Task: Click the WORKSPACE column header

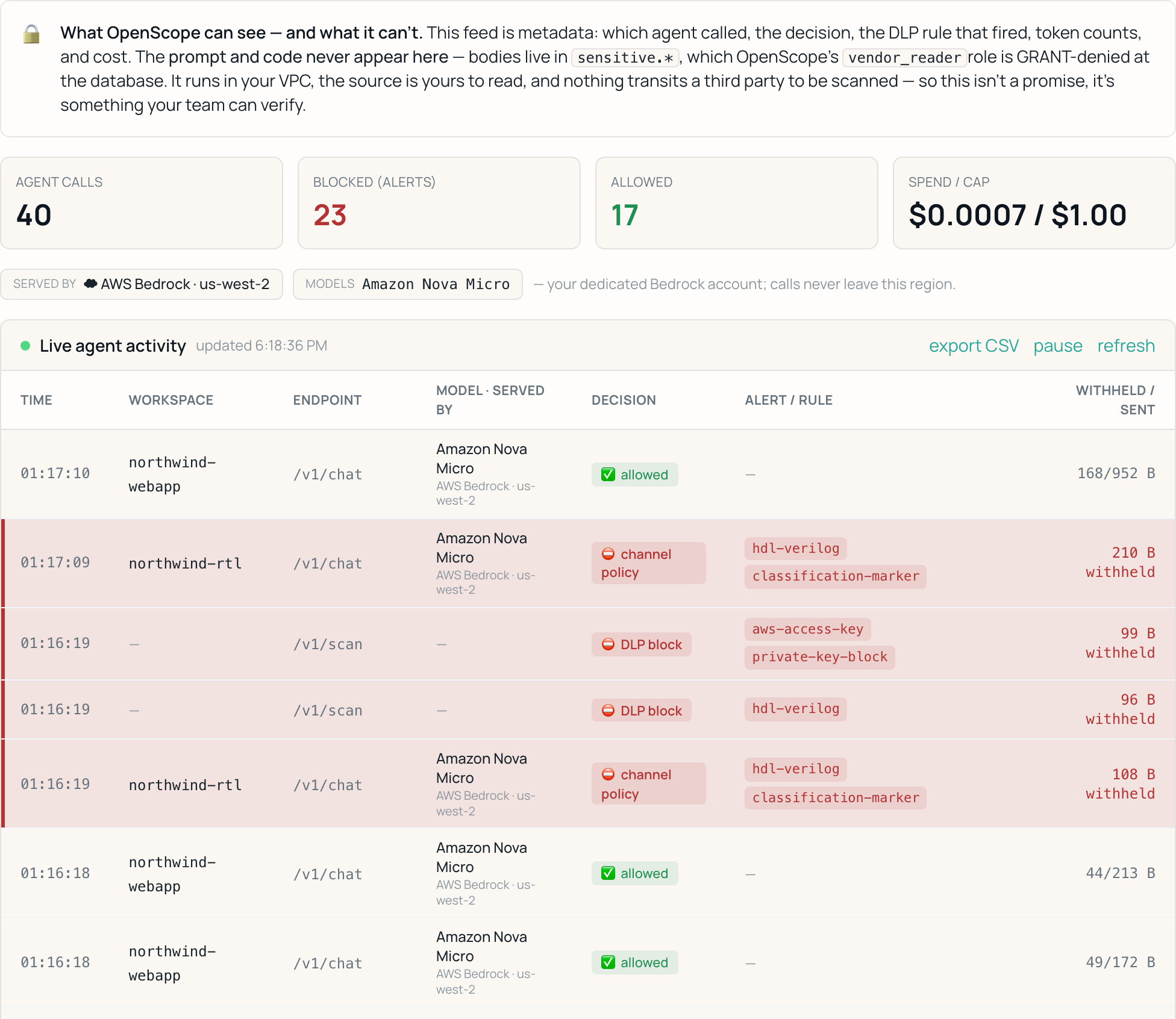Action: 171,400
